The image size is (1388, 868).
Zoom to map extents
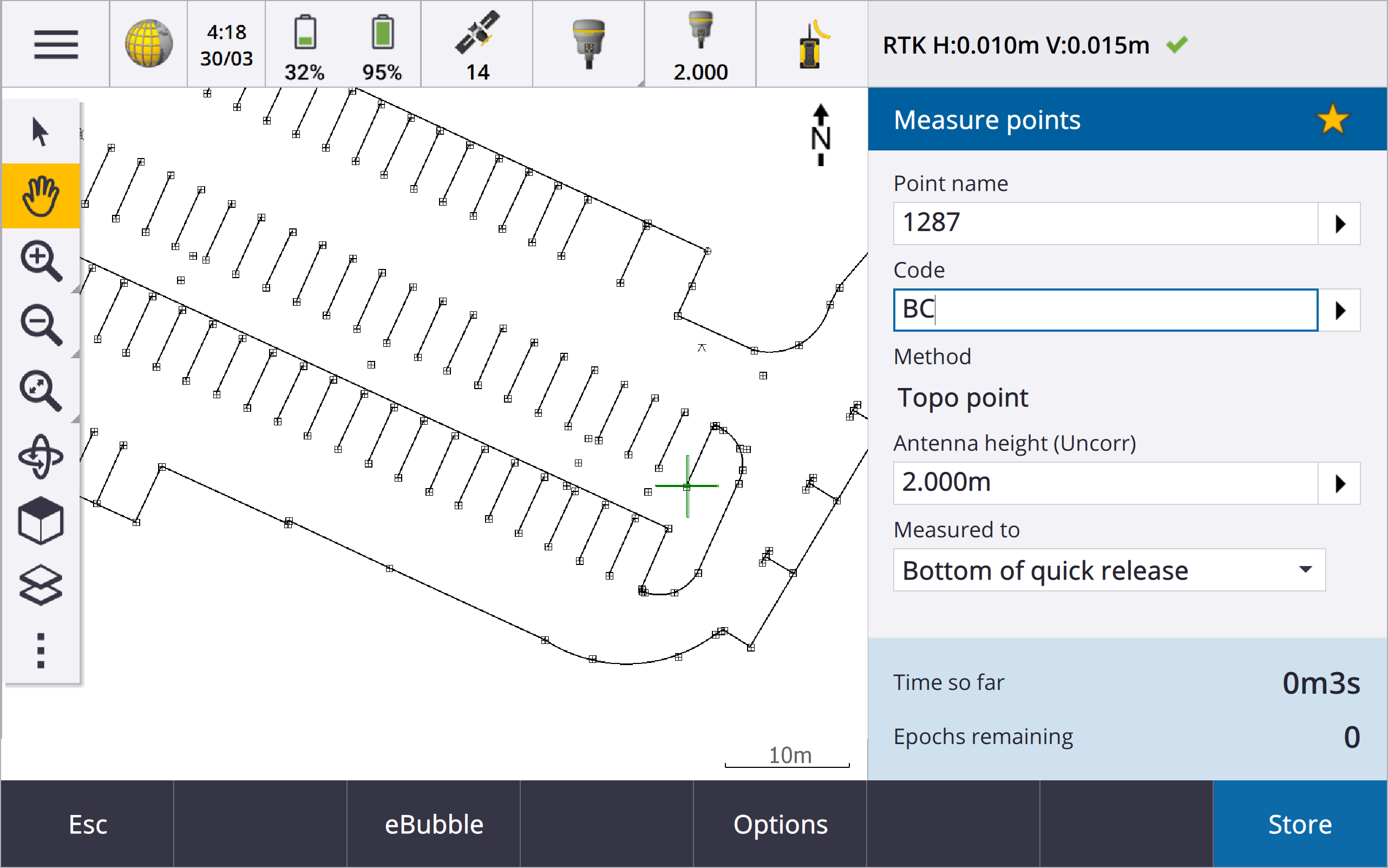(x=41, y=391)
